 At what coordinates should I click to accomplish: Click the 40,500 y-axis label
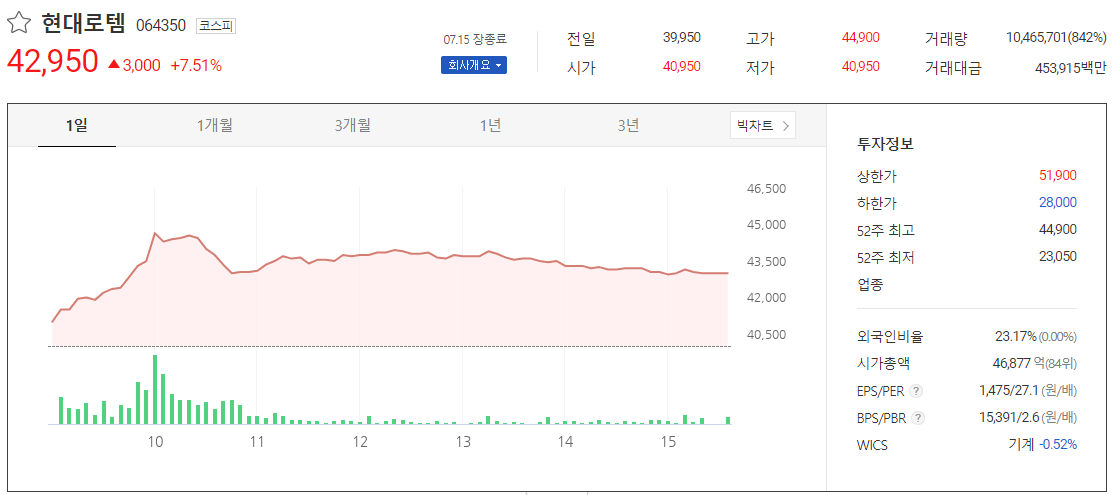point(767,334)
